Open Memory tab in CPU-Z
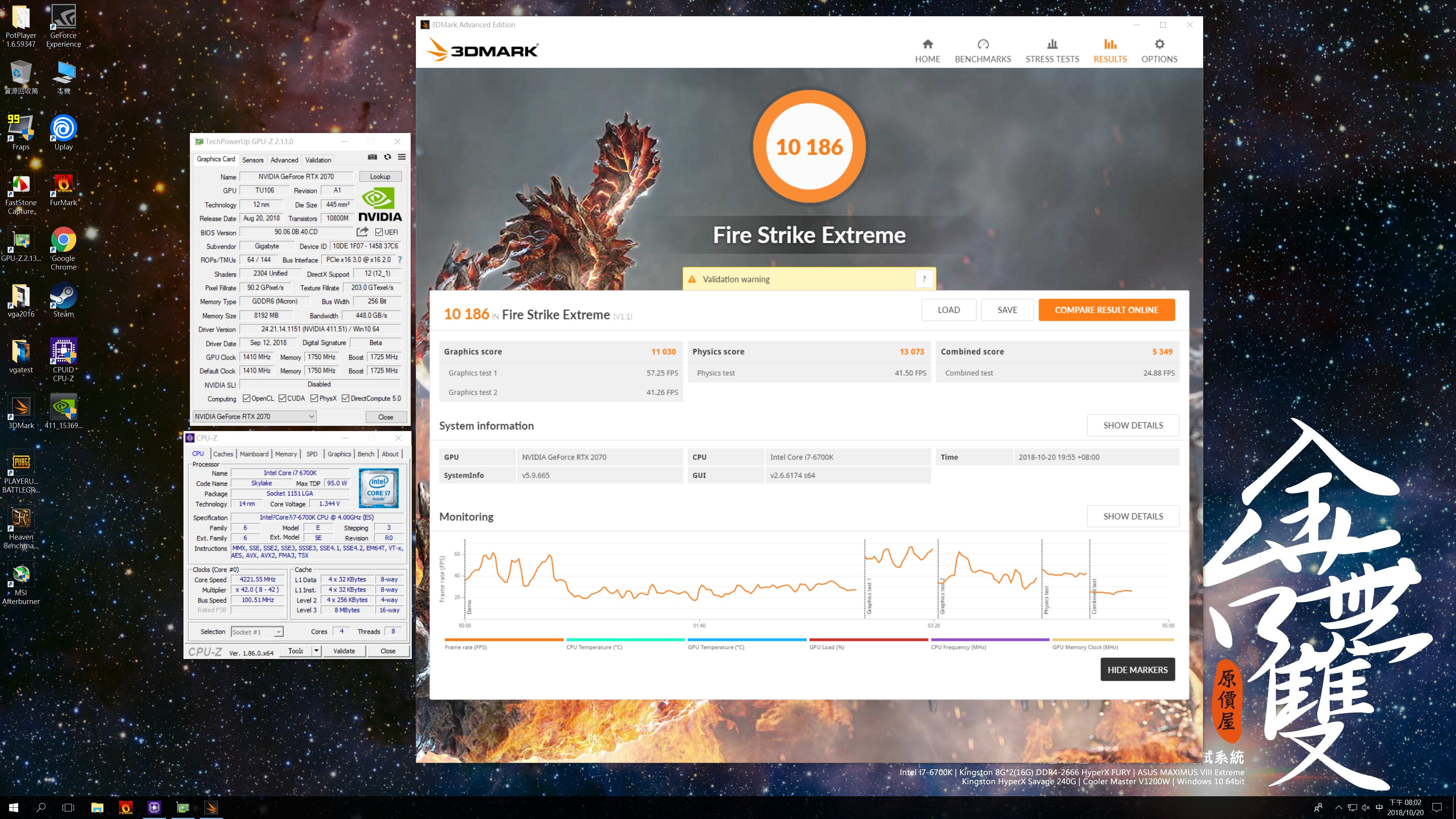Image resolution: width=1456 pixels, height=819 pixels. 286,454
